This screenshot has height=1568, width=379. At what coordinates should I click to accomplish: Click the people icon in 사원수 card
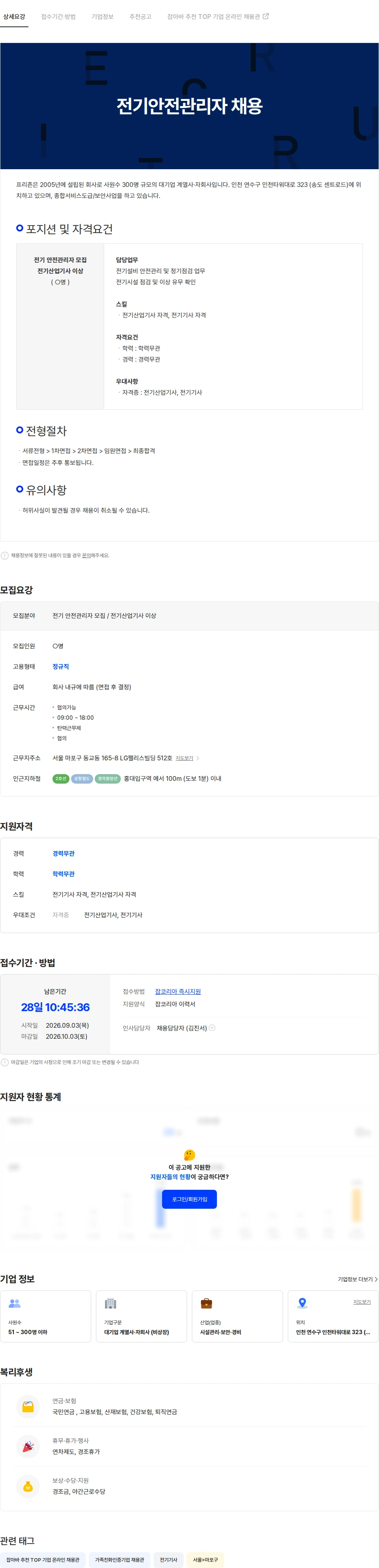(15, 1304)
